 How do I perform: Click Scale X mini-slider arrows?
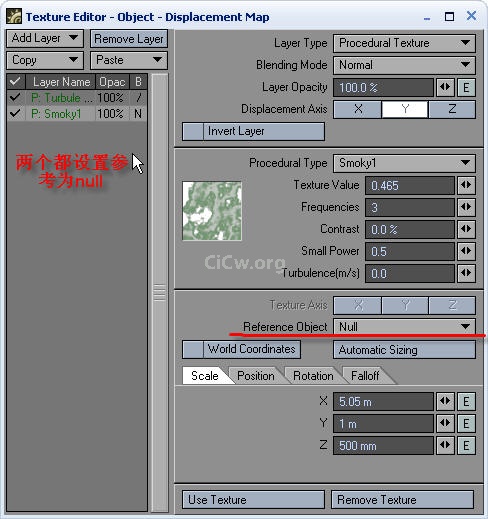tap(445, 401)
